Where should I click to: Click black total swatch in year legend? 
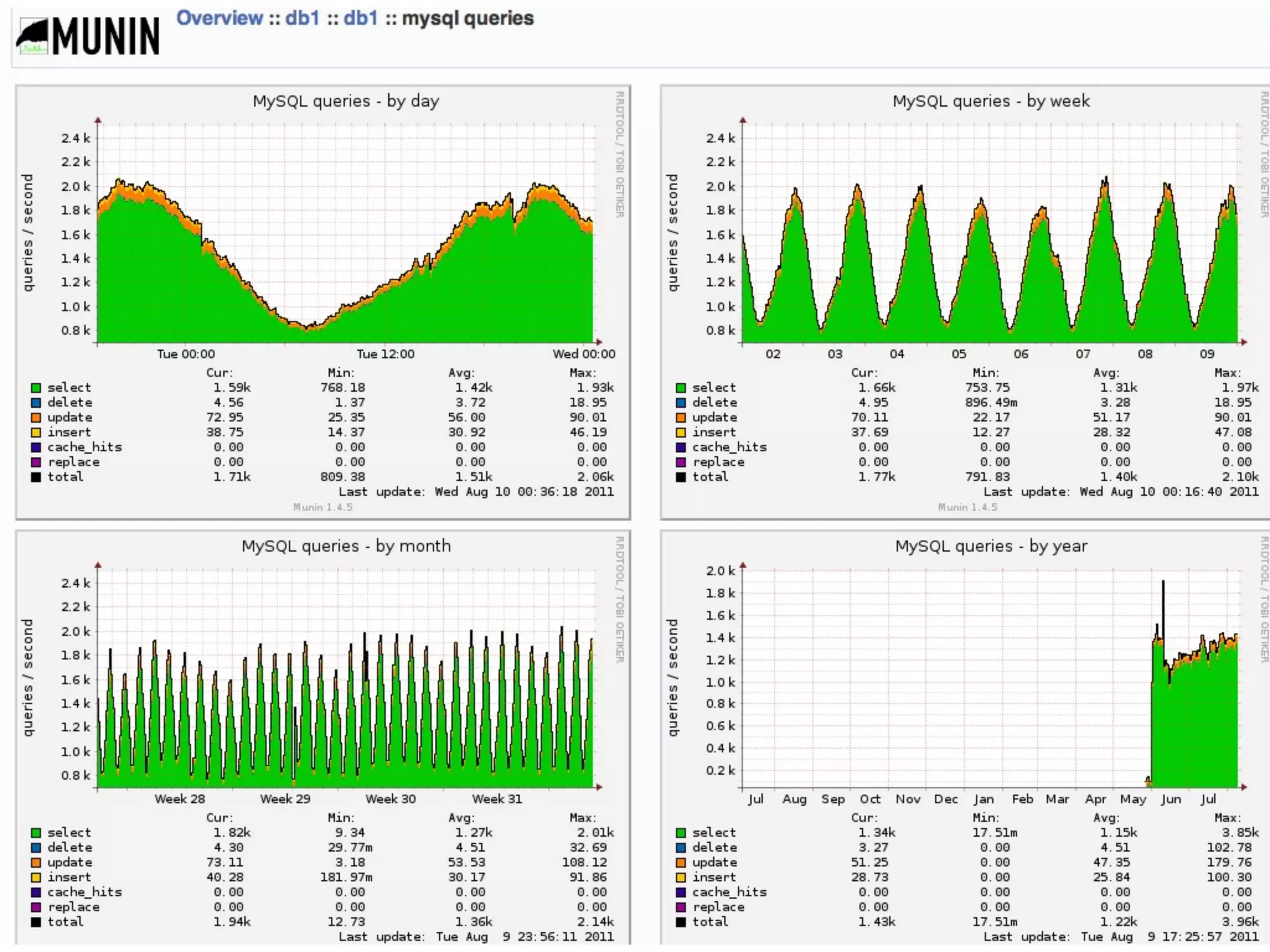(x=681, y=922)
